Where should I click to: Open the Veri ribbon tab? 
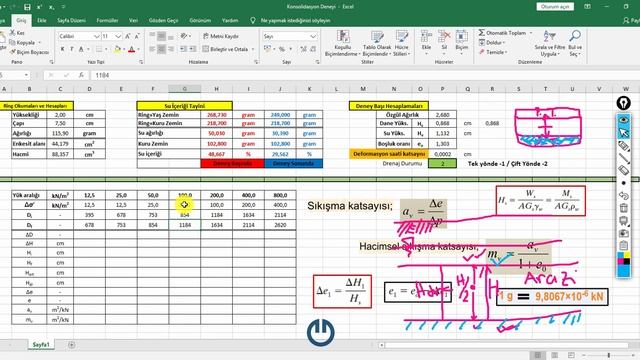click(133, 20)
